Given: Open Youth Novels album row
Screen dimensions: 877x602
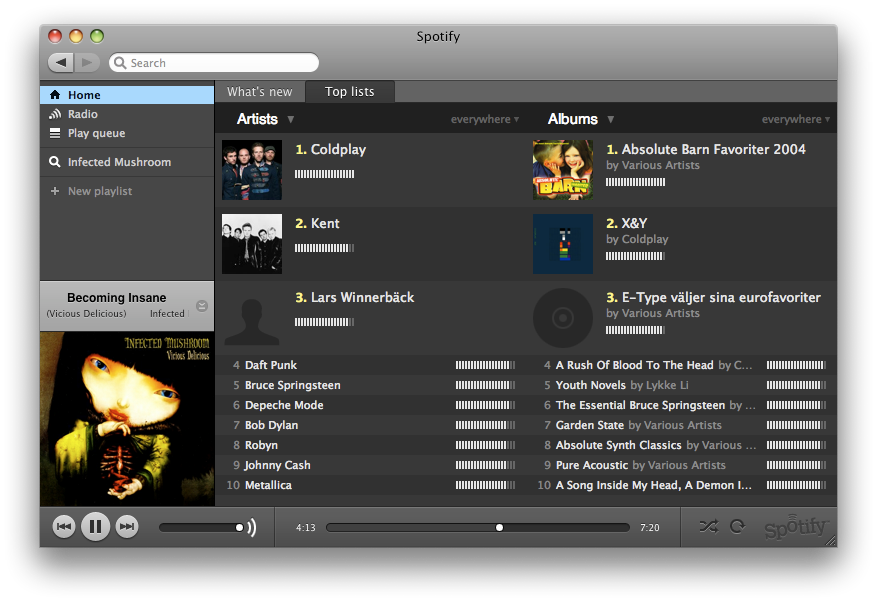Looking at the screenshot, I should tap(681, 385).
